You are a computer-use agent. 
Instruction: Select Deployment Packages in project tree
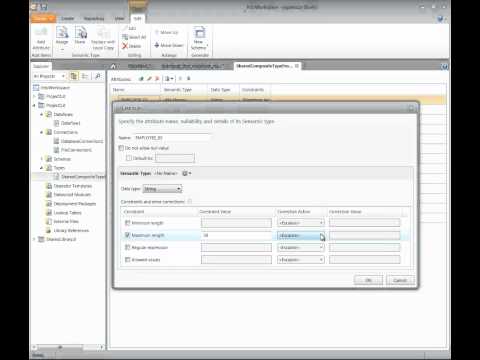pyautogui.click(x=71, y=203)
